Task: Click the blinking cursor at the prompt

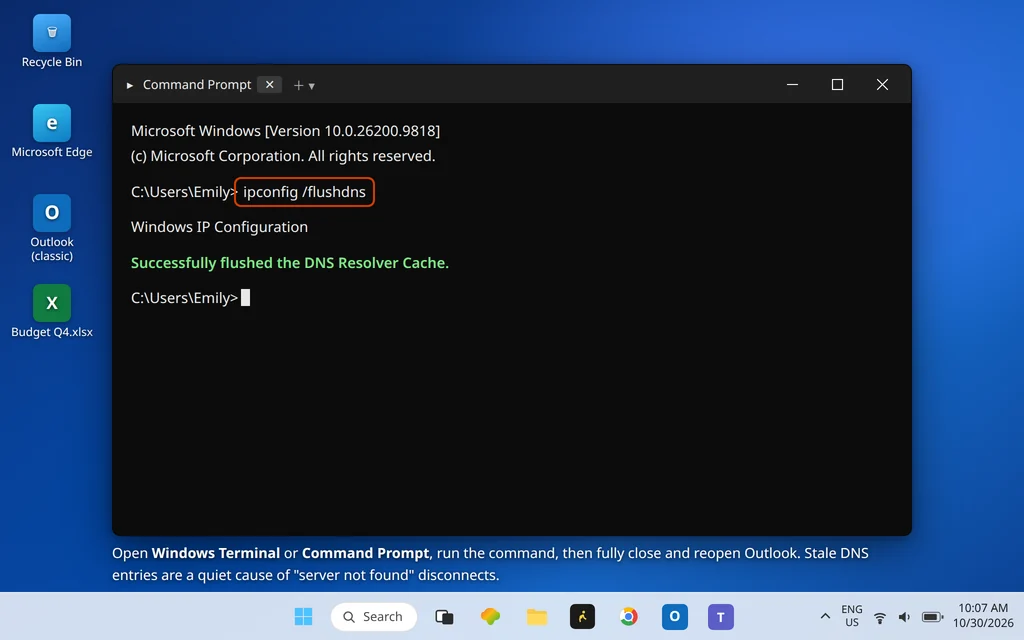Action: coord(246,298)
